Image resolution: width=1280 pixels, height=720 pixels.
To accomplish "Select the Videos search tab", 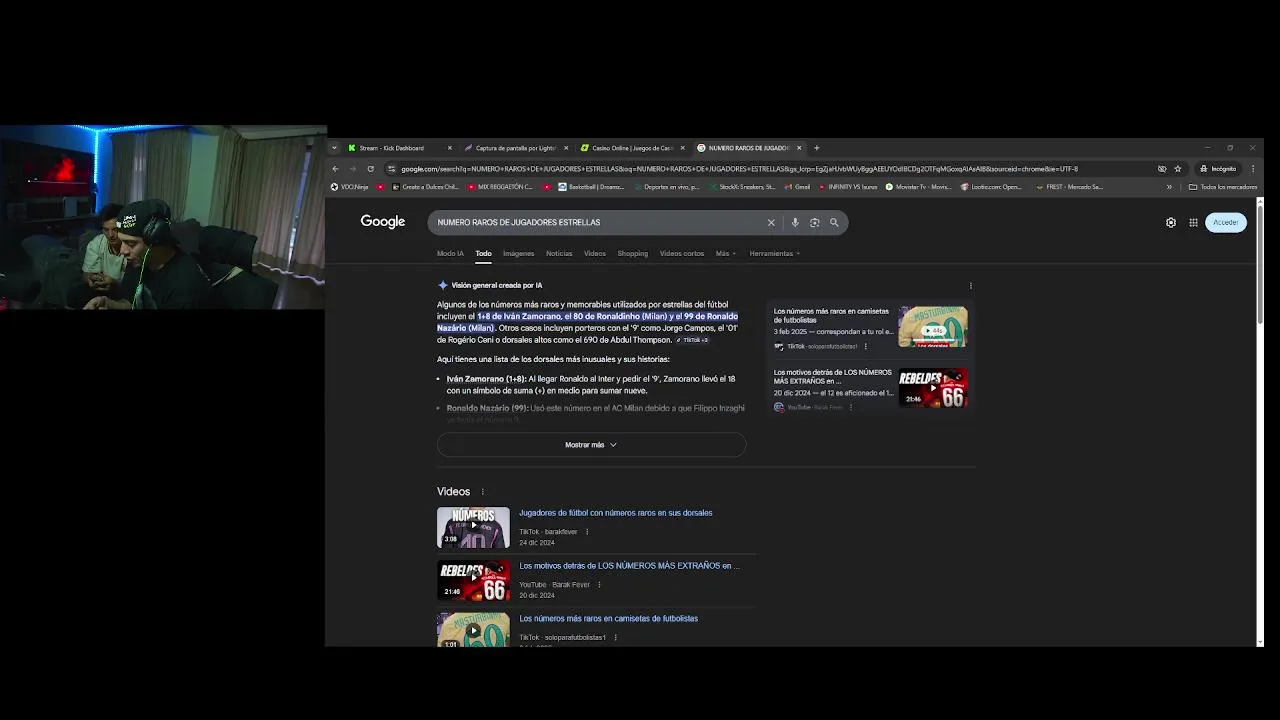I will click(595, 254).
